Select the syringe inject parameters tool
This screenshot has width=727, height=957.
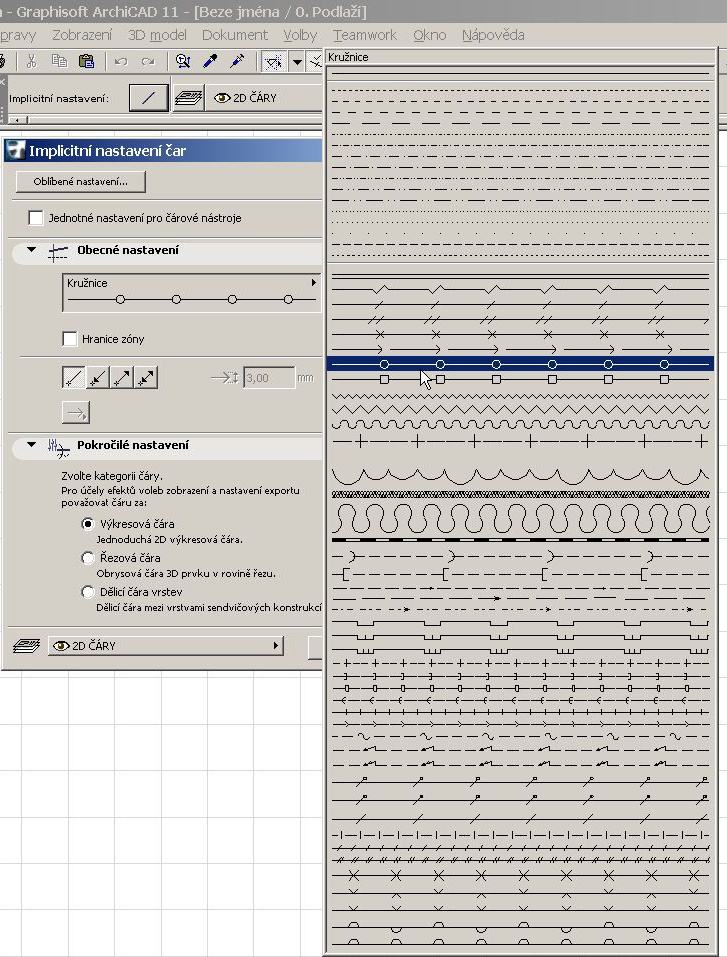click(x=237, y=61)
